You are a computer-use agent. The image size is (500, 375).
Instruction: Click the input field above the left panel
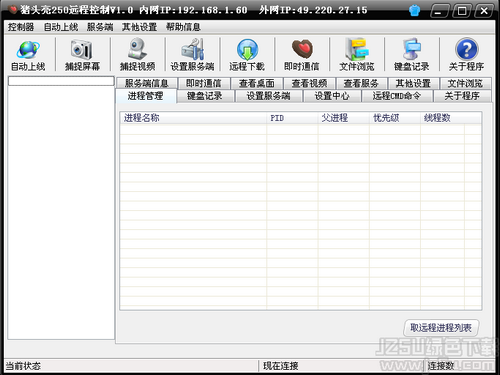tap(61, 81)
